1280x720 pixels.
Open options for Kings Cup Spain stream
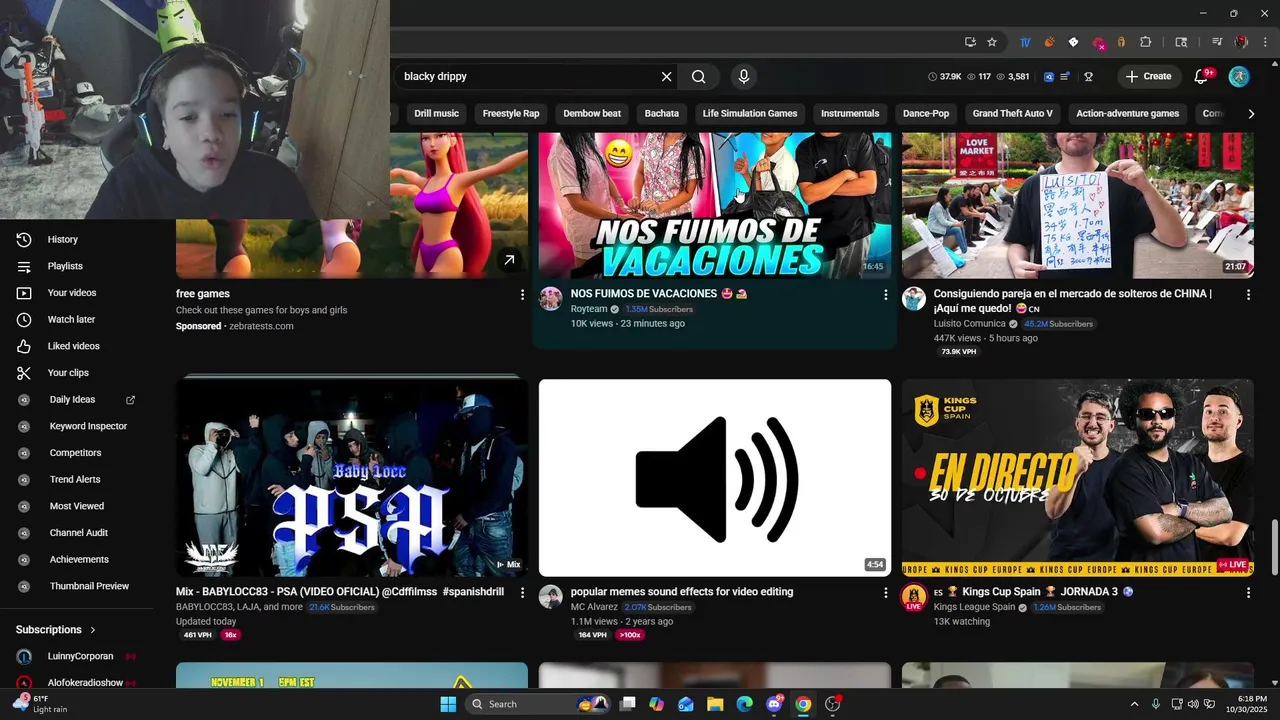1248,593
